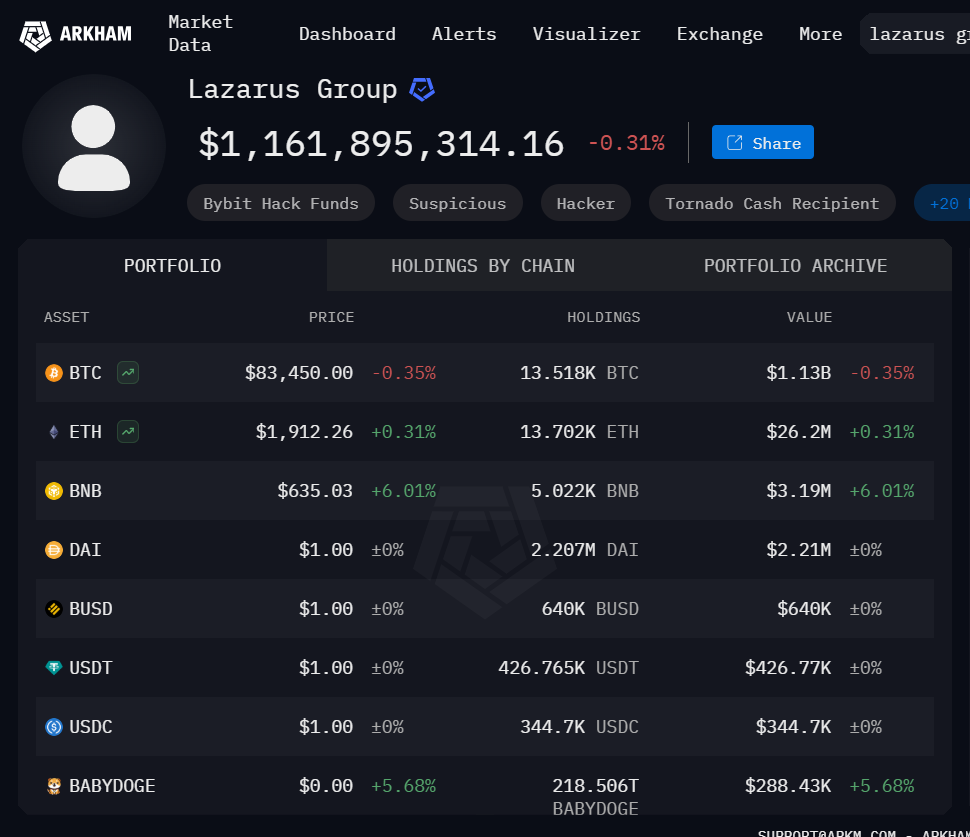Sort by the Value column header

point(809,317)
